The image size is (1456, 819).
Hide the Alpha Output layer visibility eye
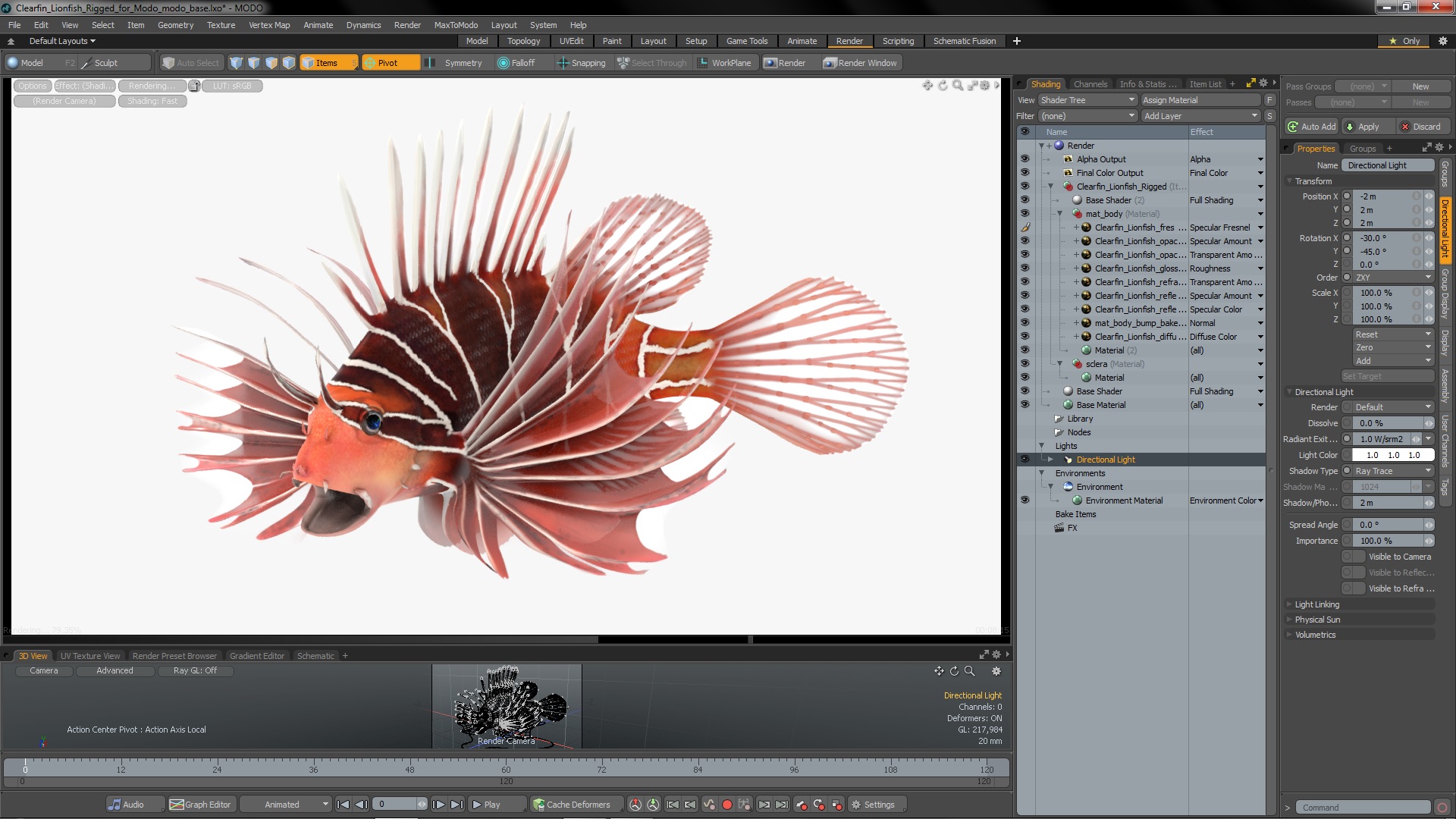(1025, 159)
